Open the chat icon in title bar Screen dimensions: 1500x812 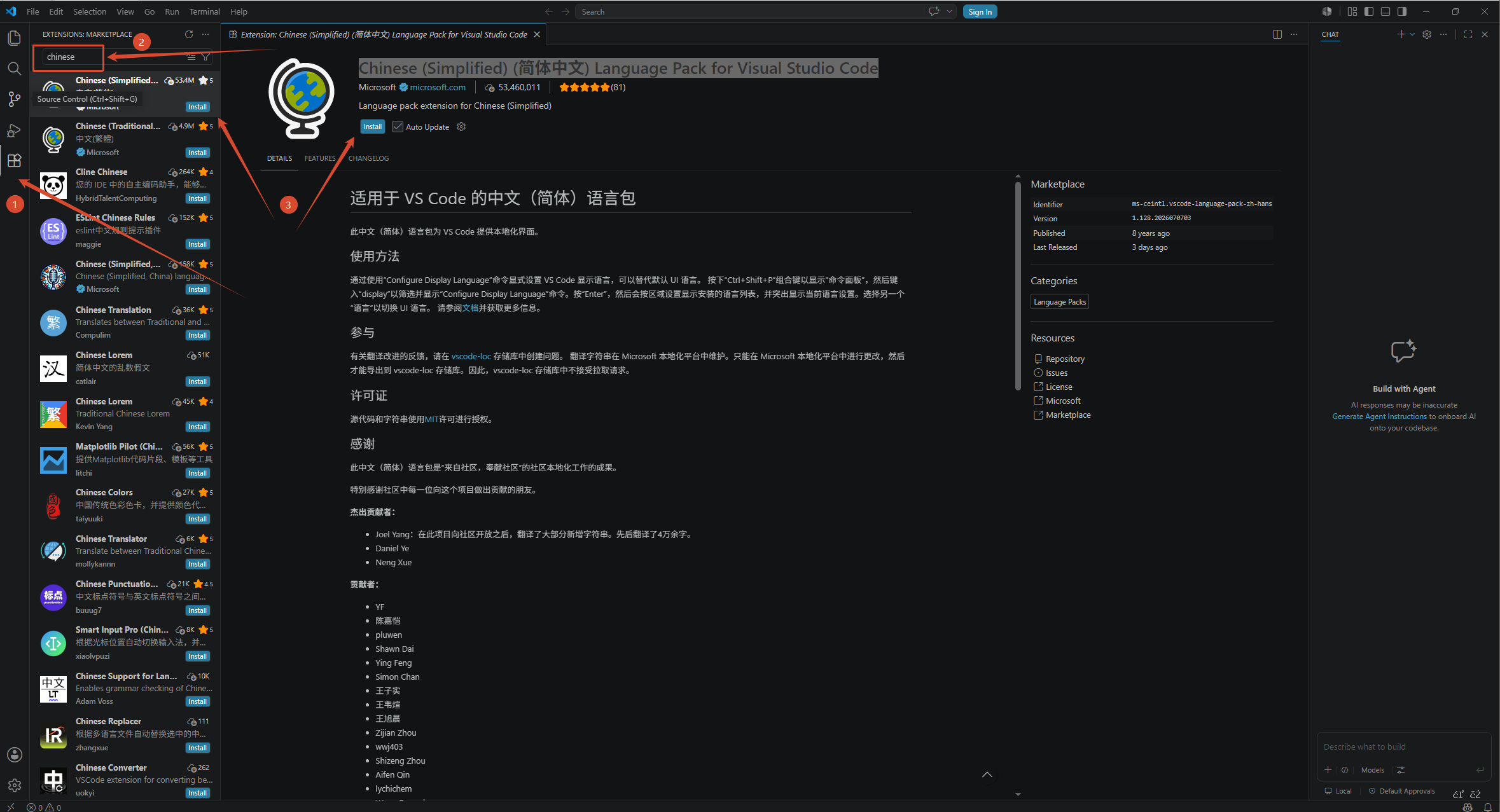coord(934,11)
